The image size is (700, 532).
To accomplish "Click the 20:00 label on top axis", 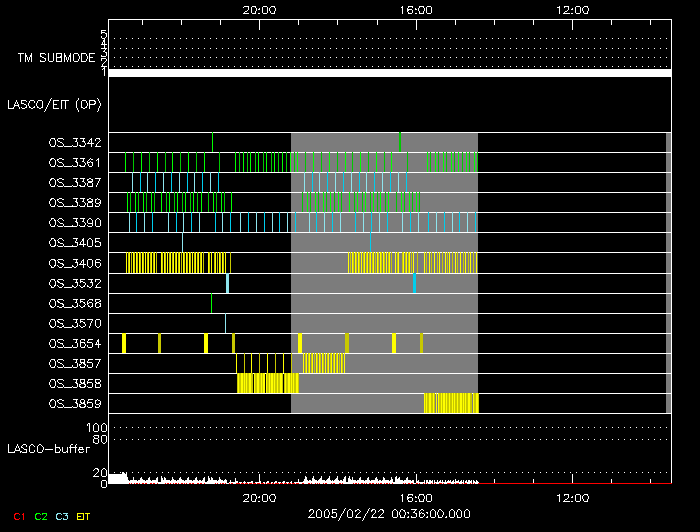I will (x=259, y=9).
